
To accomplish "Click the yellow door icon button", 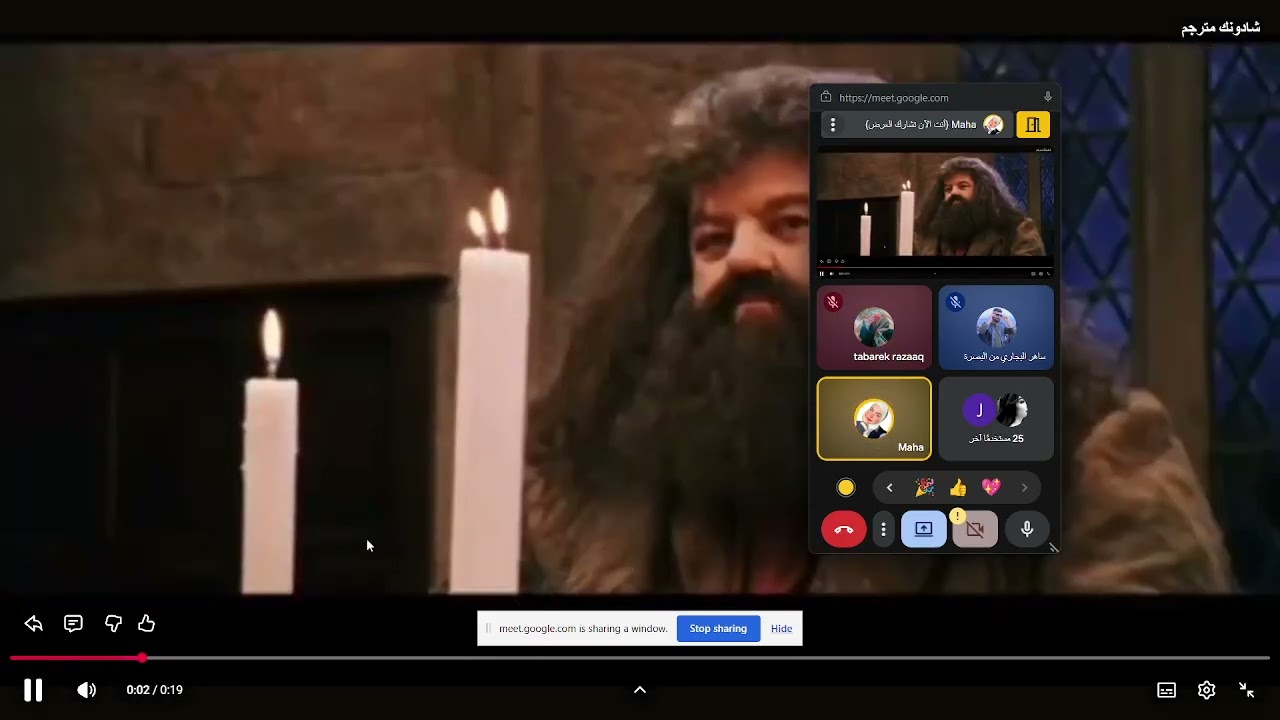I will [x=1033, y=125].
